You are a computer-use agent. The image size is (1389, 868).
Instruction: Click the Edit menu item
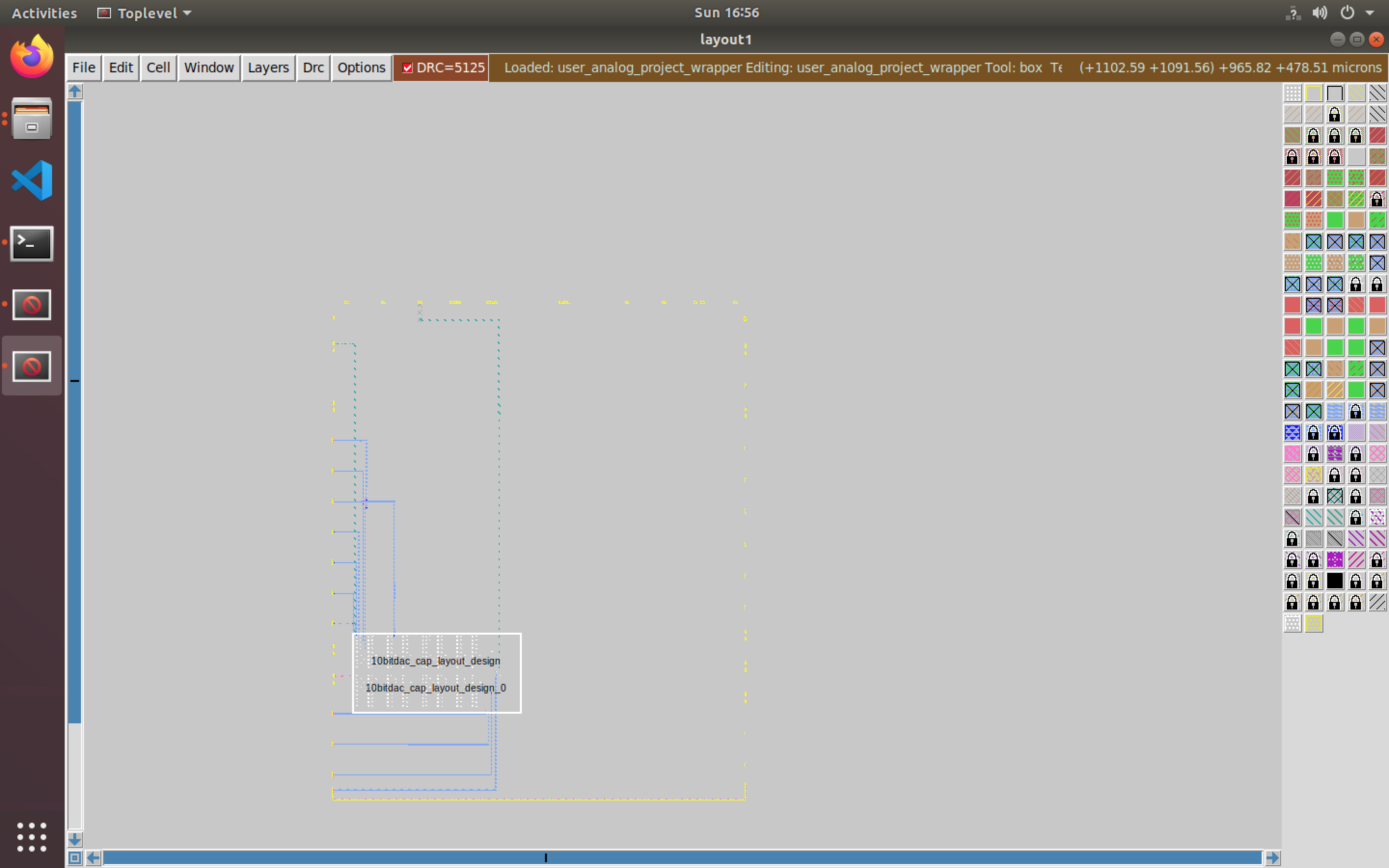(120, 67)
